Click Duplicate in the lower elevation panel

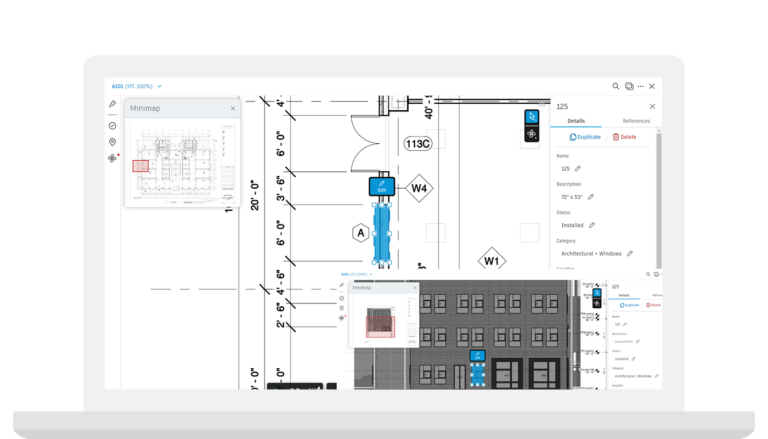tap(629, 305)
